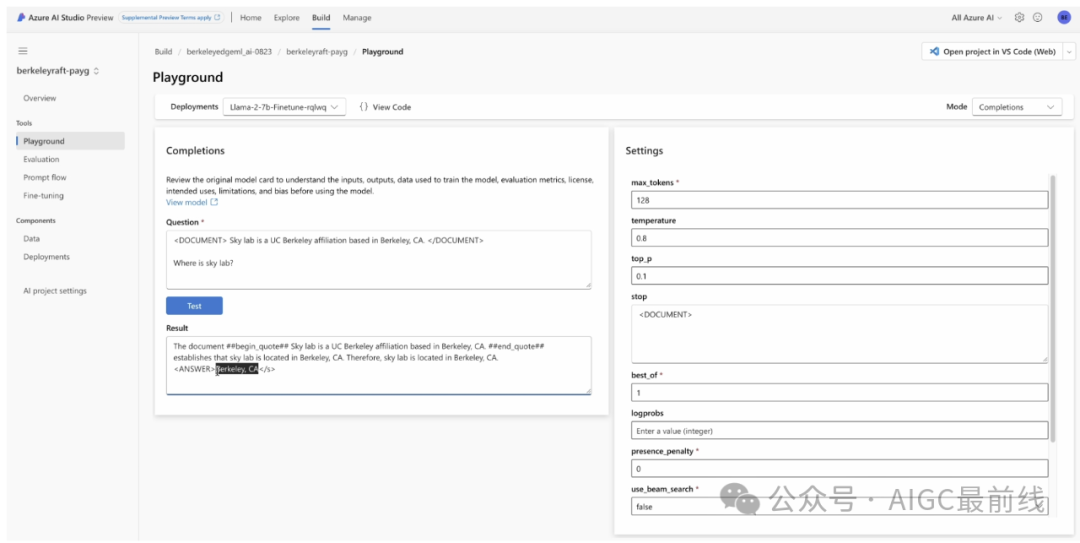Click the feedback smiley face icon
The width and height of the screenshot is (1080, 543).
tap(1037, 18)
